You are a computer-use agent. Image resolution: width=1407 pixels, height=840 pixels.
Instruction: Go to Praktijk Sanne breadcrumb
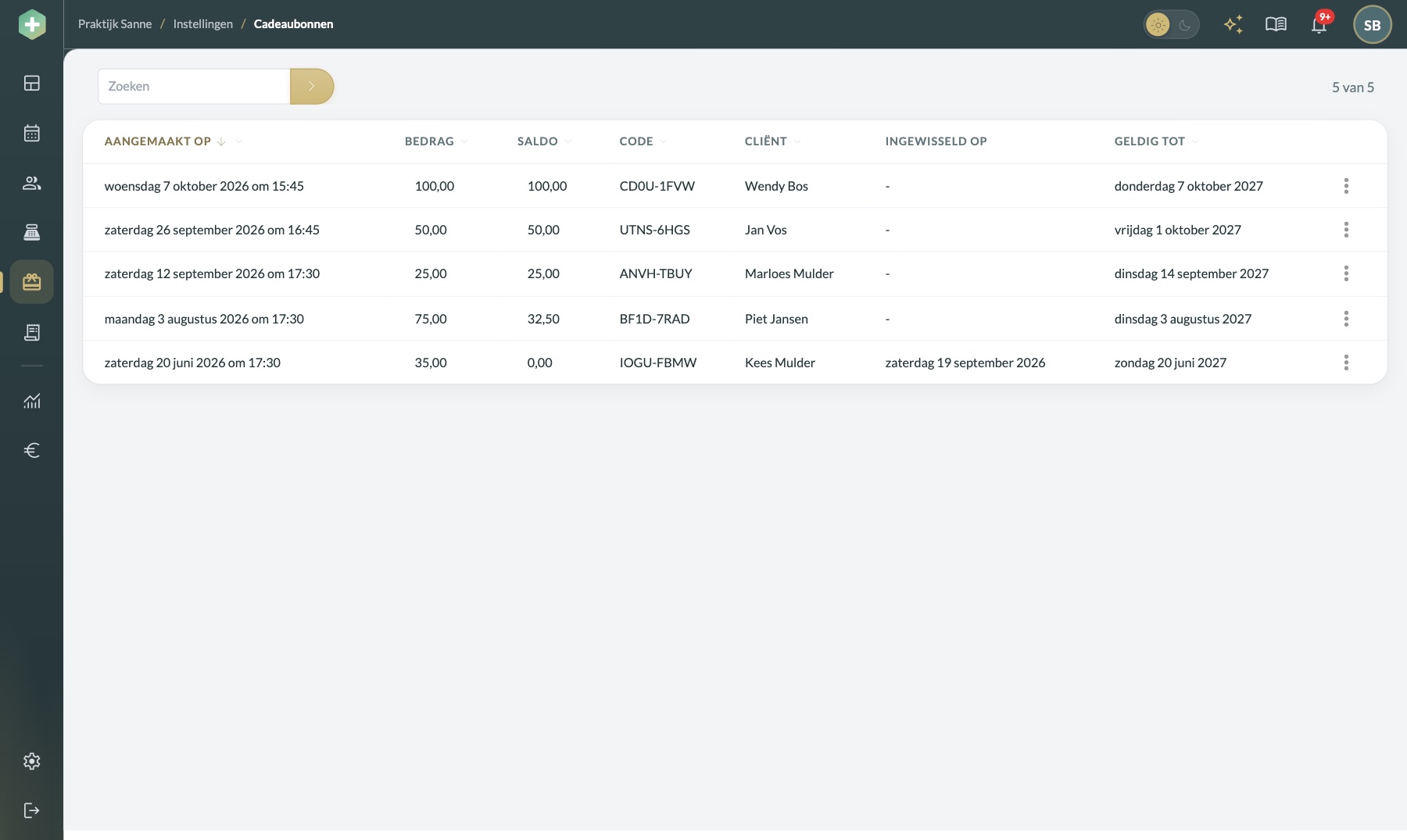point(115,24)
